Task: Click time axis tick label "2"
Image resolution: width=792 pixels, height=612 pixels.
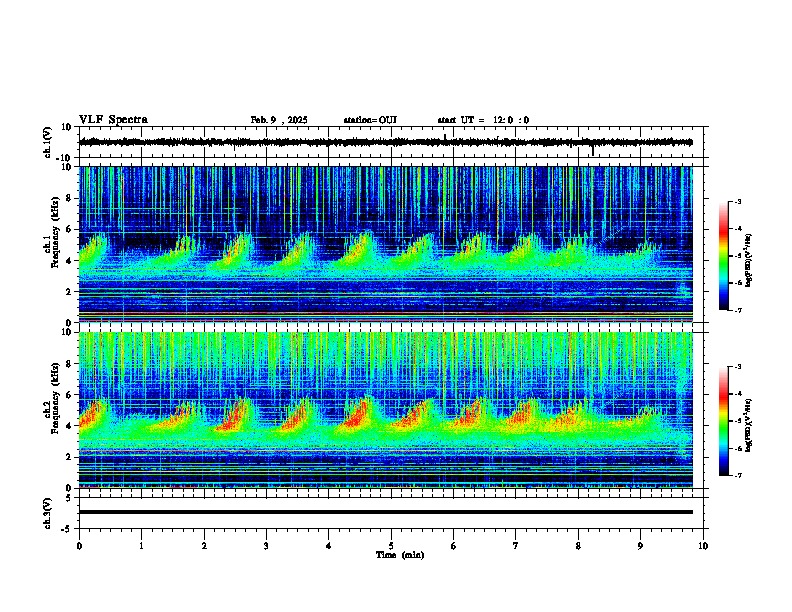Action: pos(204,546)
